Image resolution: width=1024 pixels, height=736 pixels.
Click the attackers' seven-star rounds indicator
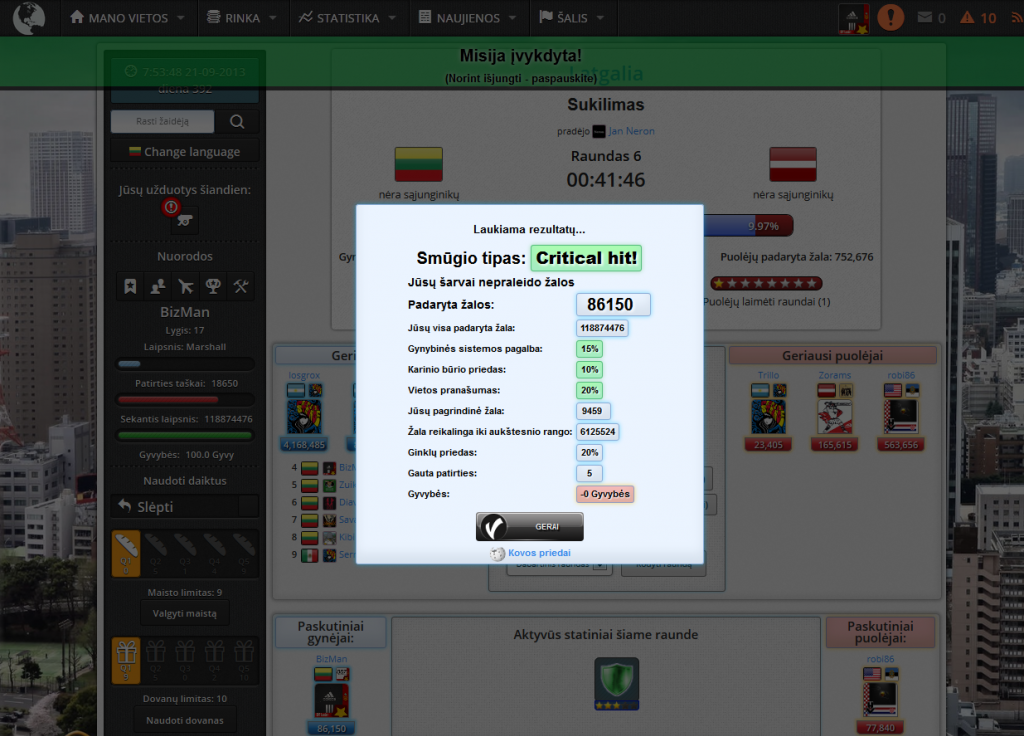click(767, 283)
